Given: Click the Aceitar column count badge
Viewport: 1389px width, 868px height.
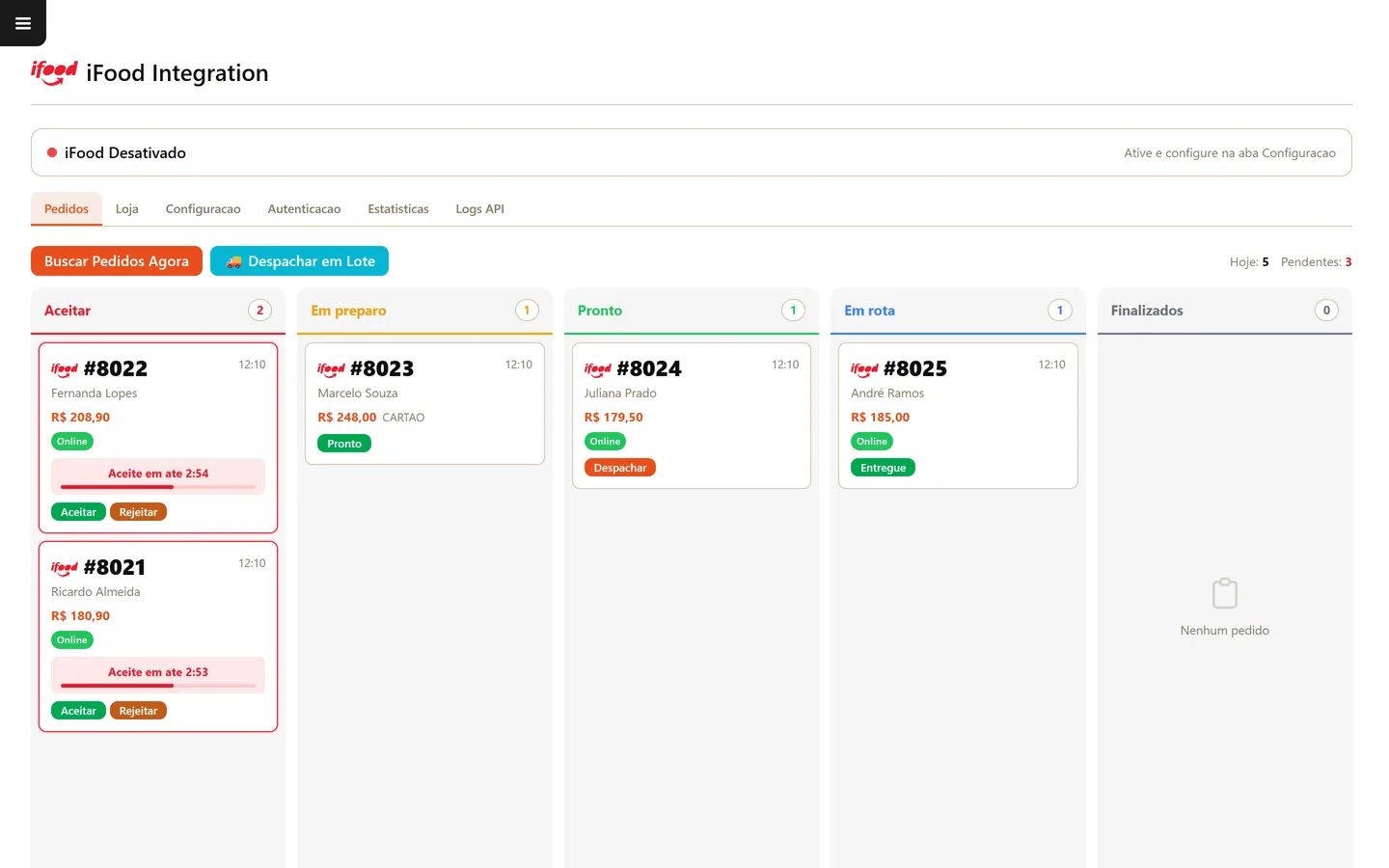Looking at the screenshot, I should (259, 311).
